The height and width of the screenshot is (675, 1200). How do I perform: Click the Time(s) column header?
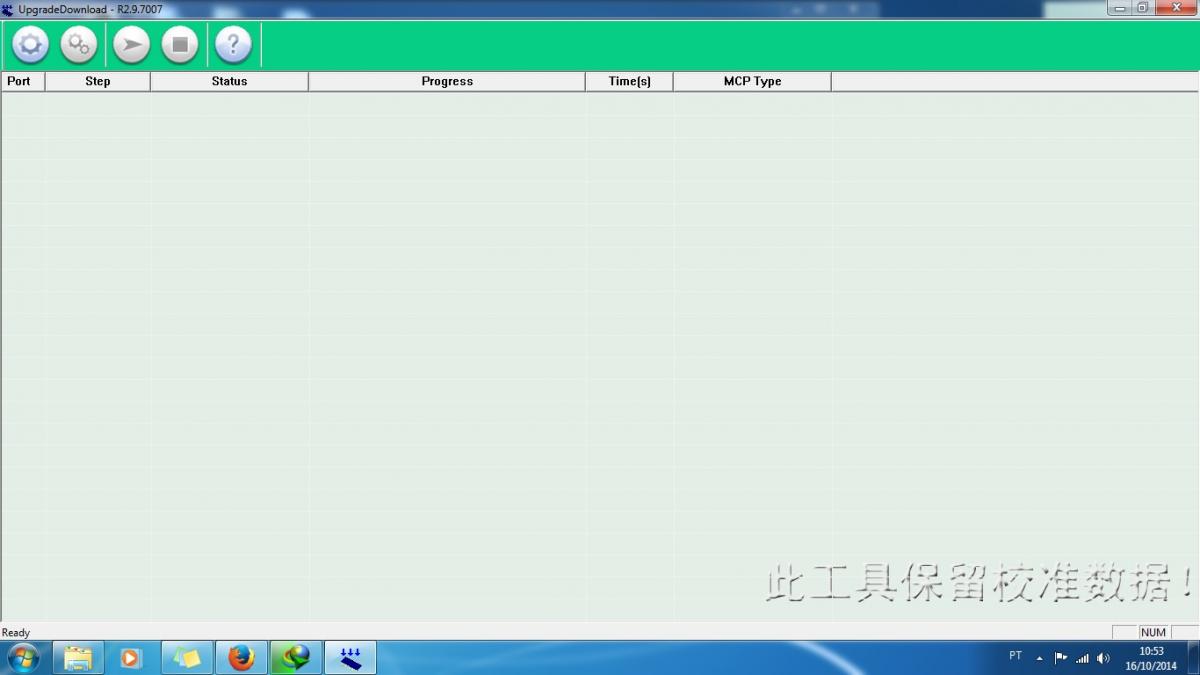[x=629, y=81]
